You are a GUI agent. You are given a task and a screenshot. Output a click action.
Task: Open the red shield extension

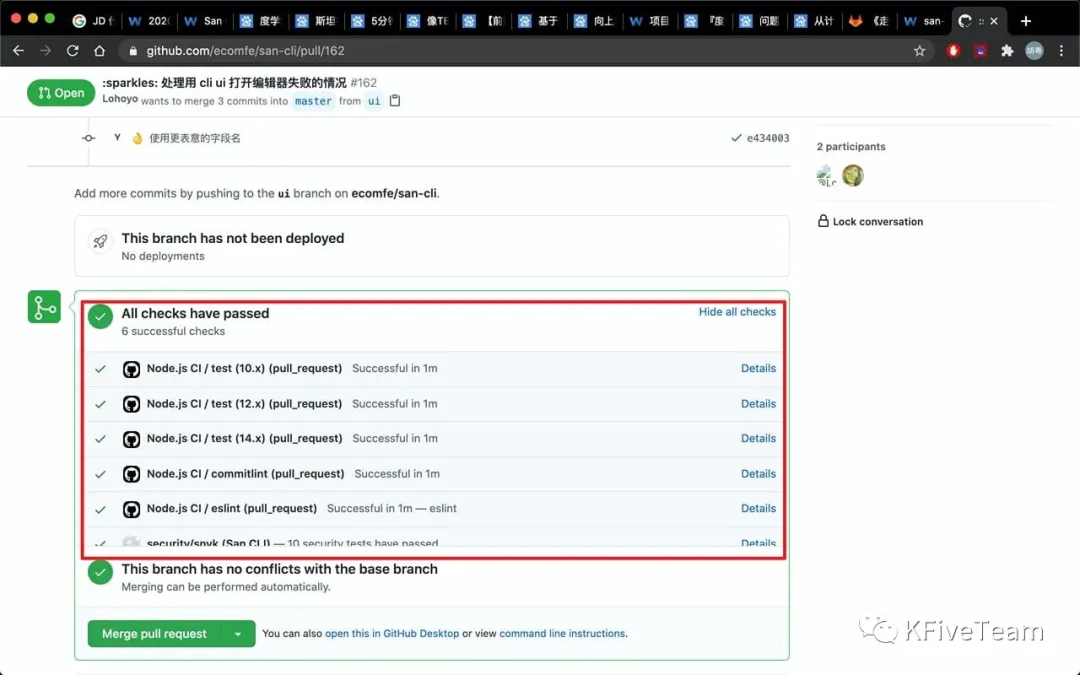pyautogui.click(x=953, y=51)
